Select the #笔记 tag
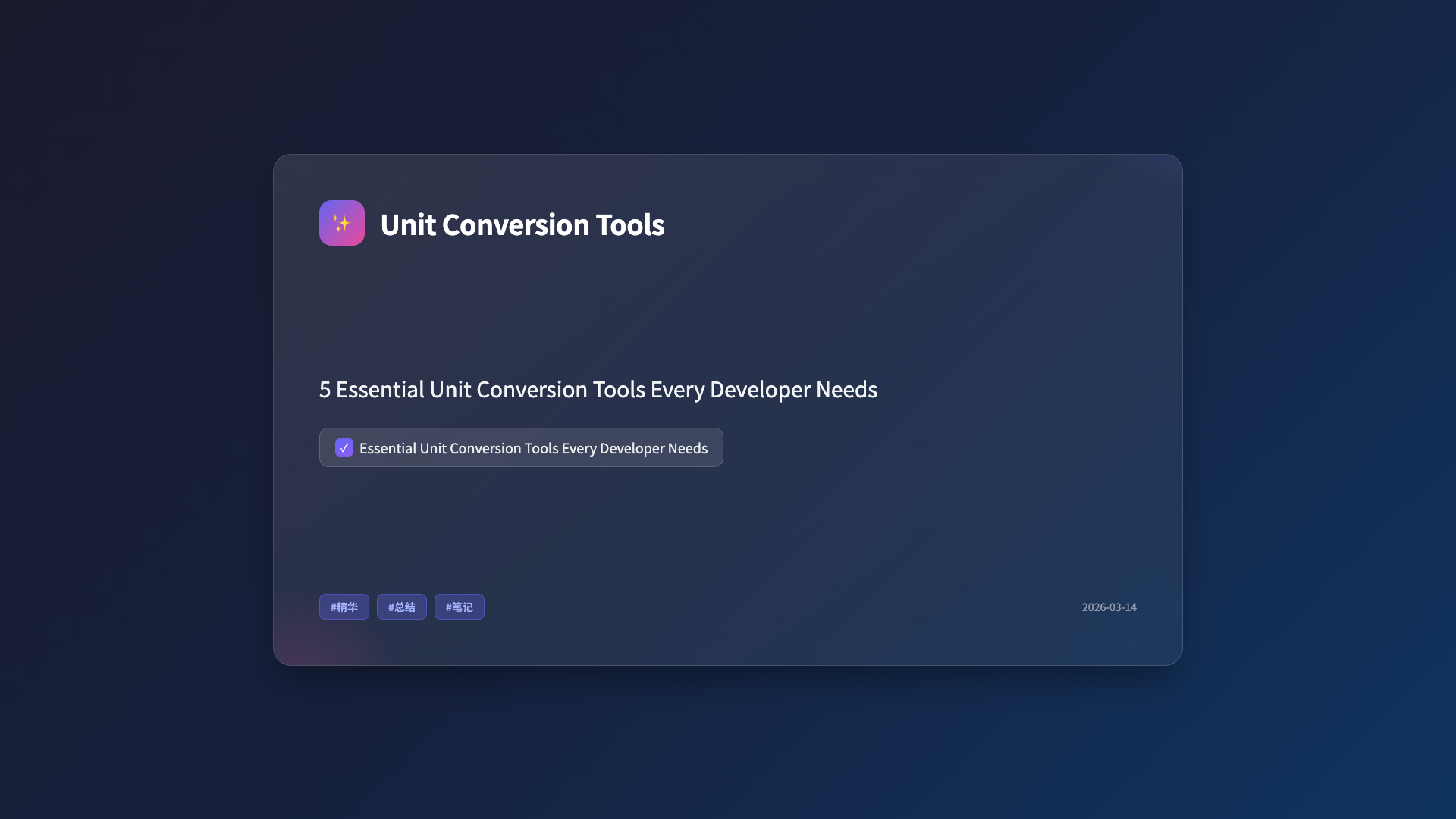The height and width of the screenshot is (819, 1456). [x=459, y=607]
